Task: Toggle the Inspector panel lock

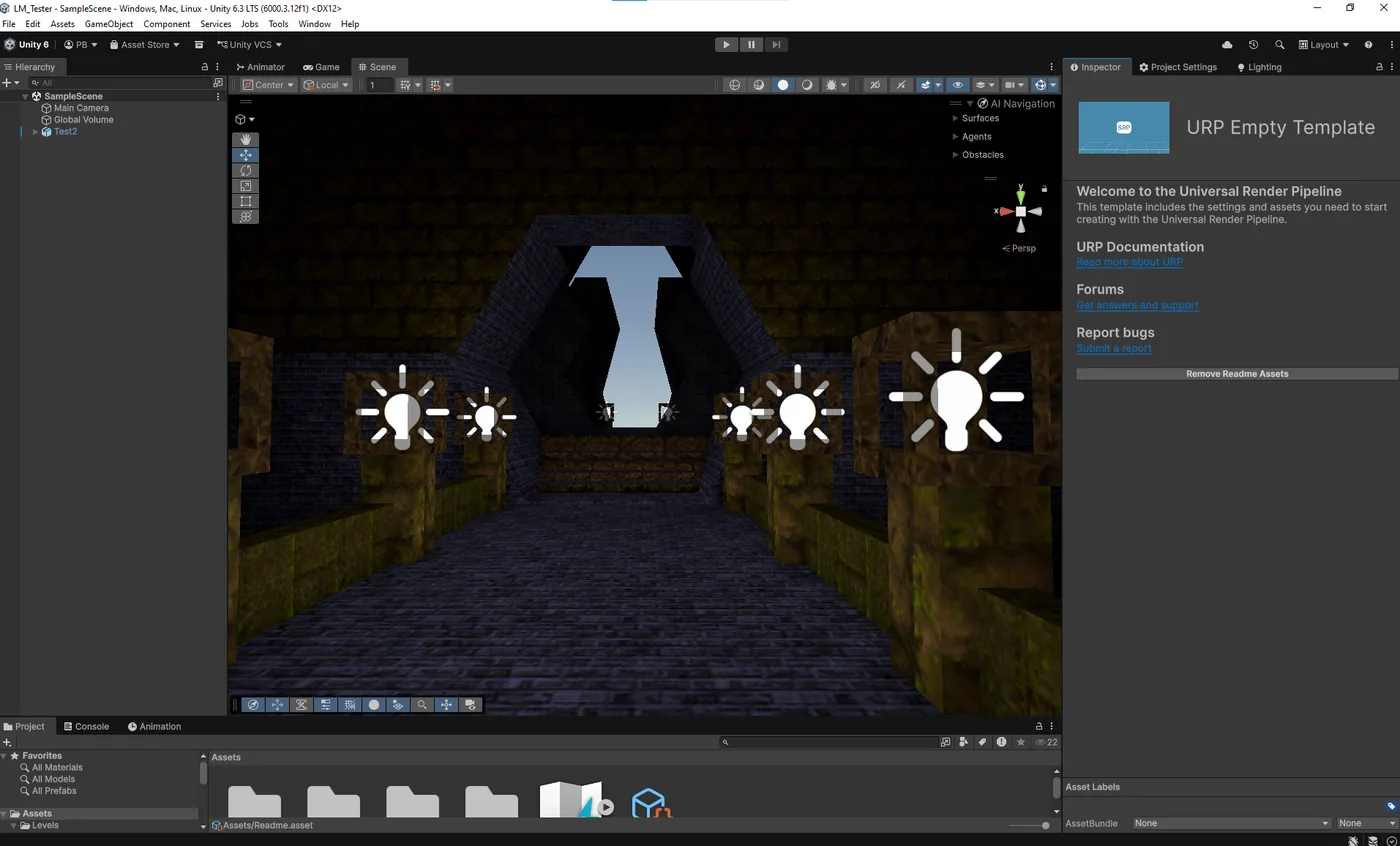Action: click(1379, 67)
